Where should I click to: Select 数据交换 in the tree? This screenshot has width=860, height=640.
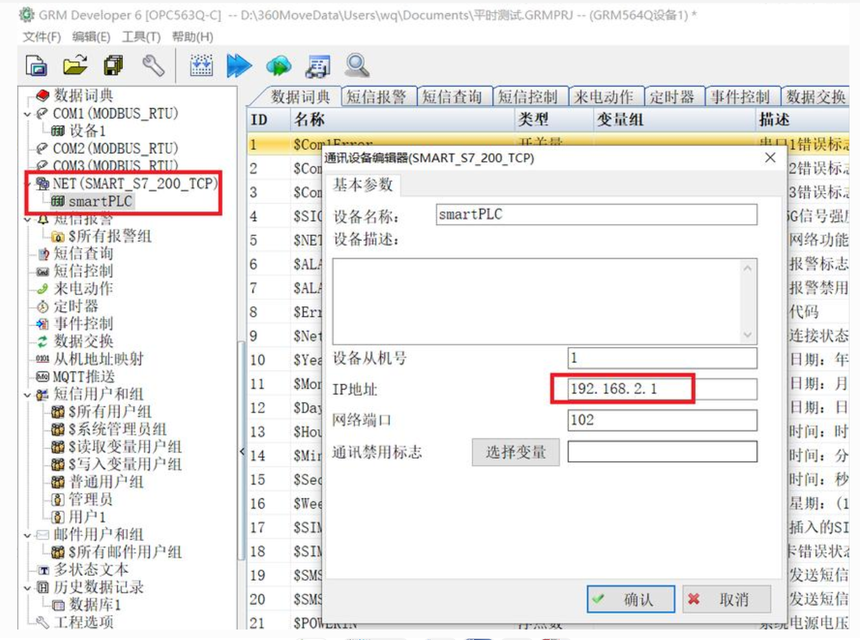[83, 341]
